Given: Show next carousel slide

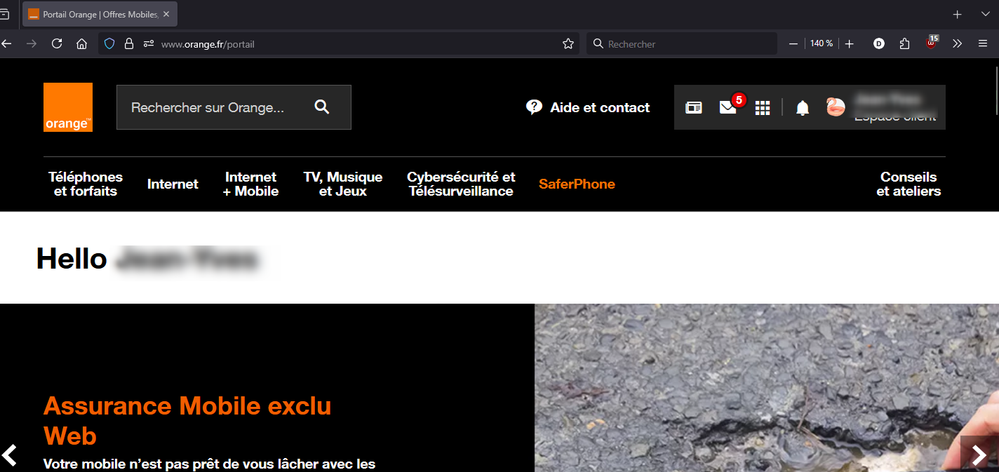Looking at the screenshot, I should point(979,455).
